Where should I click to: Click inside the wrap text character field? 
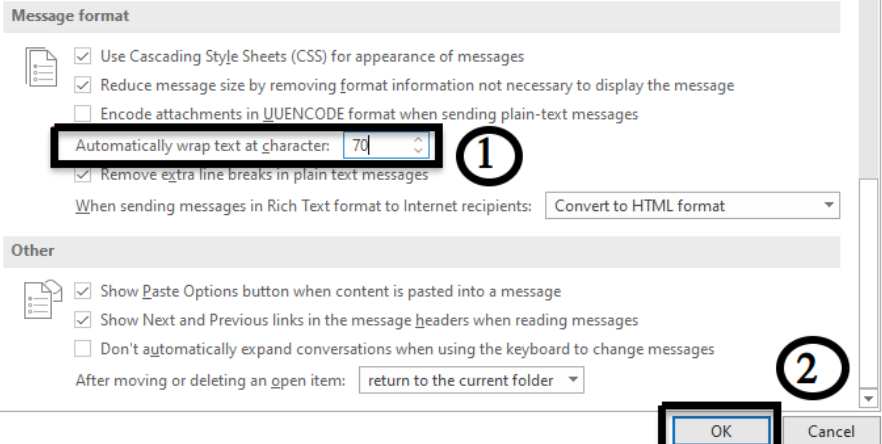[378, 145]
